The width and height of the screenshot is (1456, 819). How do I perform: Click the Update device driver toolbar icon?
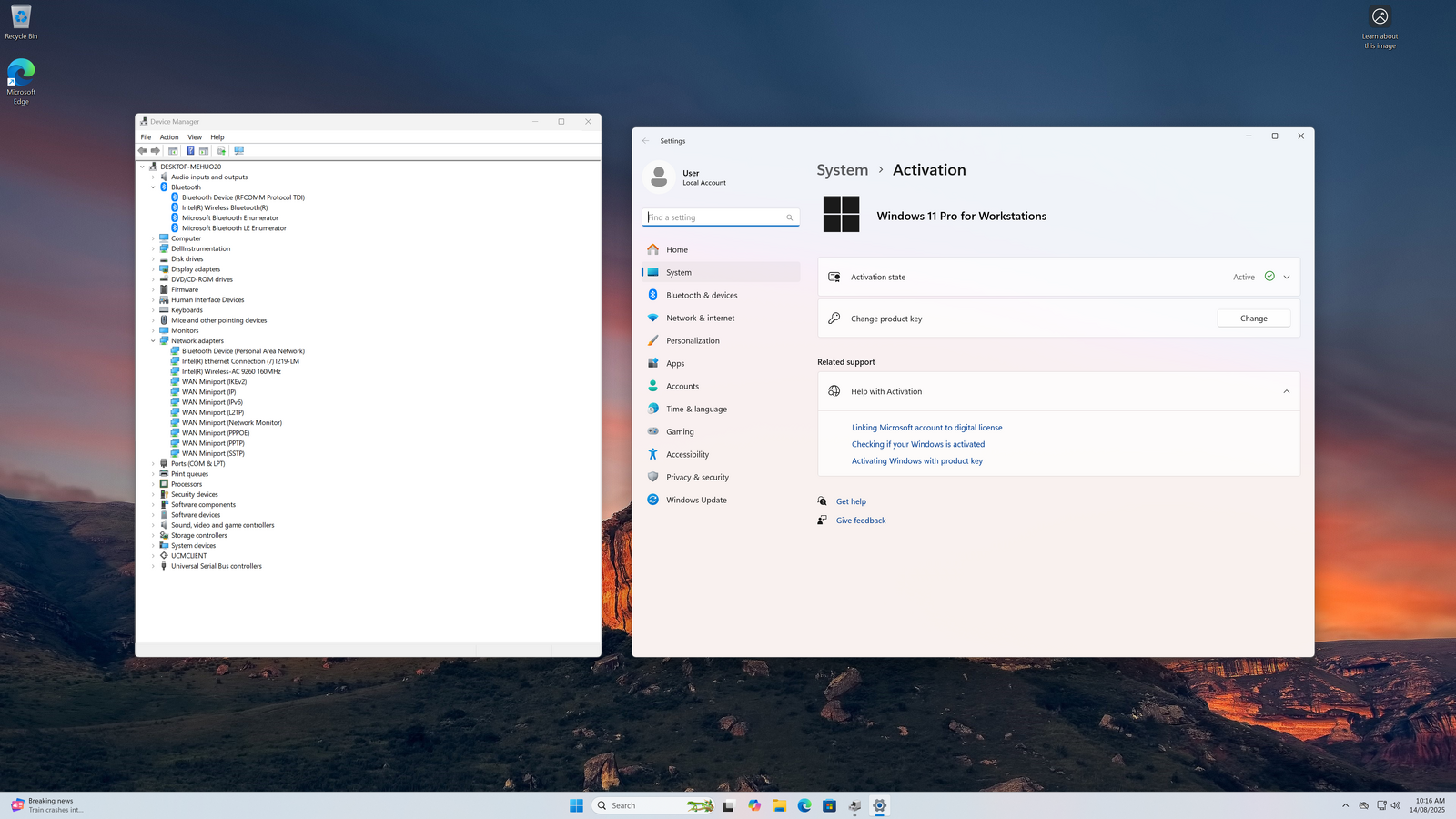(x=221, y=151)
